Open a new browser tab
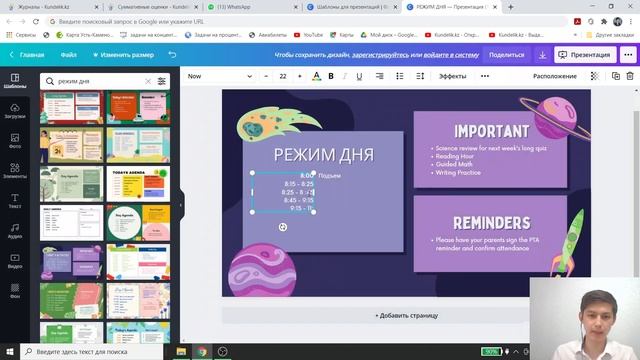Viewport: 640px width, 360px height. (x=510, y=7)
